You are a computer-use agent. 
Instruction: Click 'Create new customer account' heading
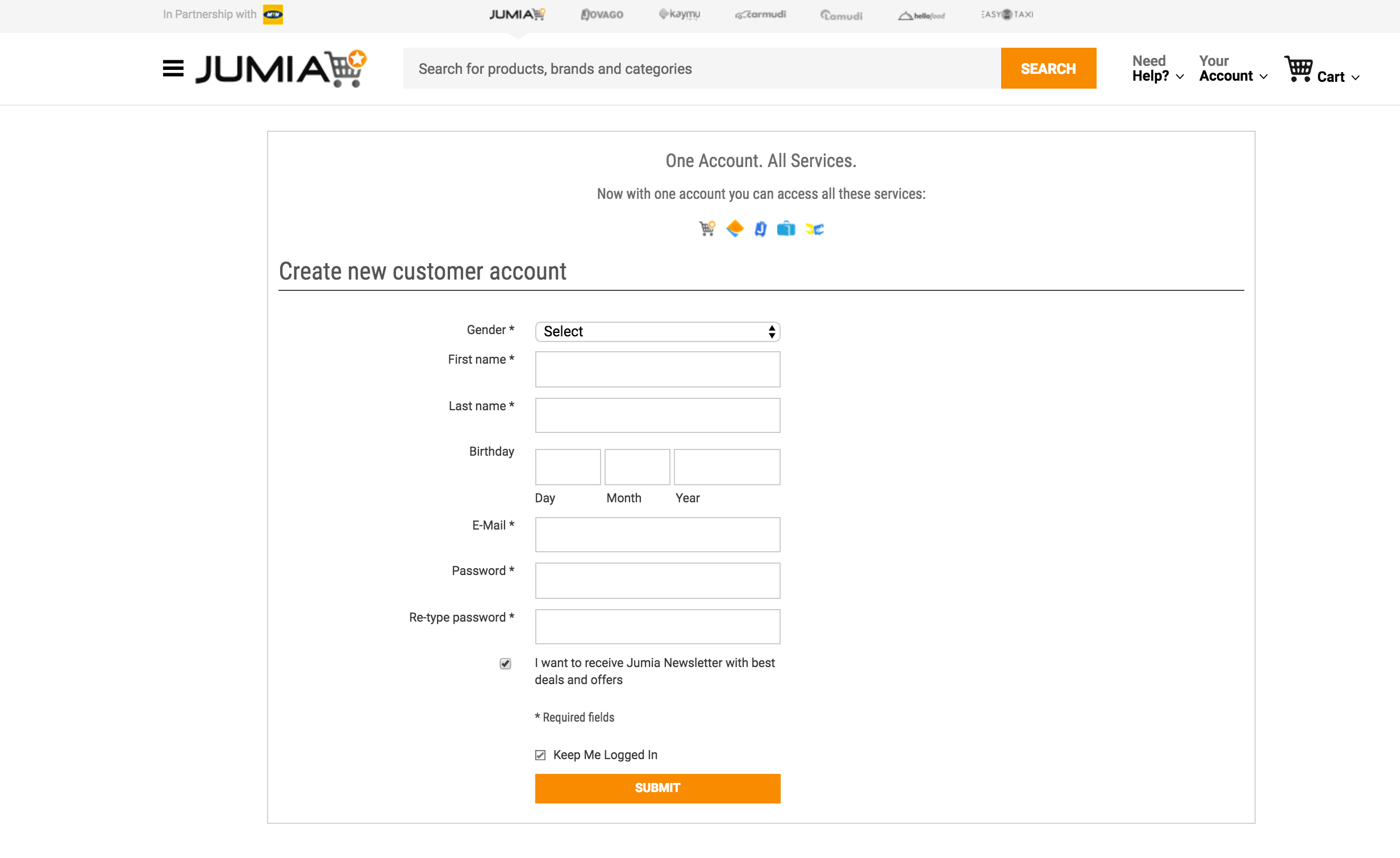(423, 272)
